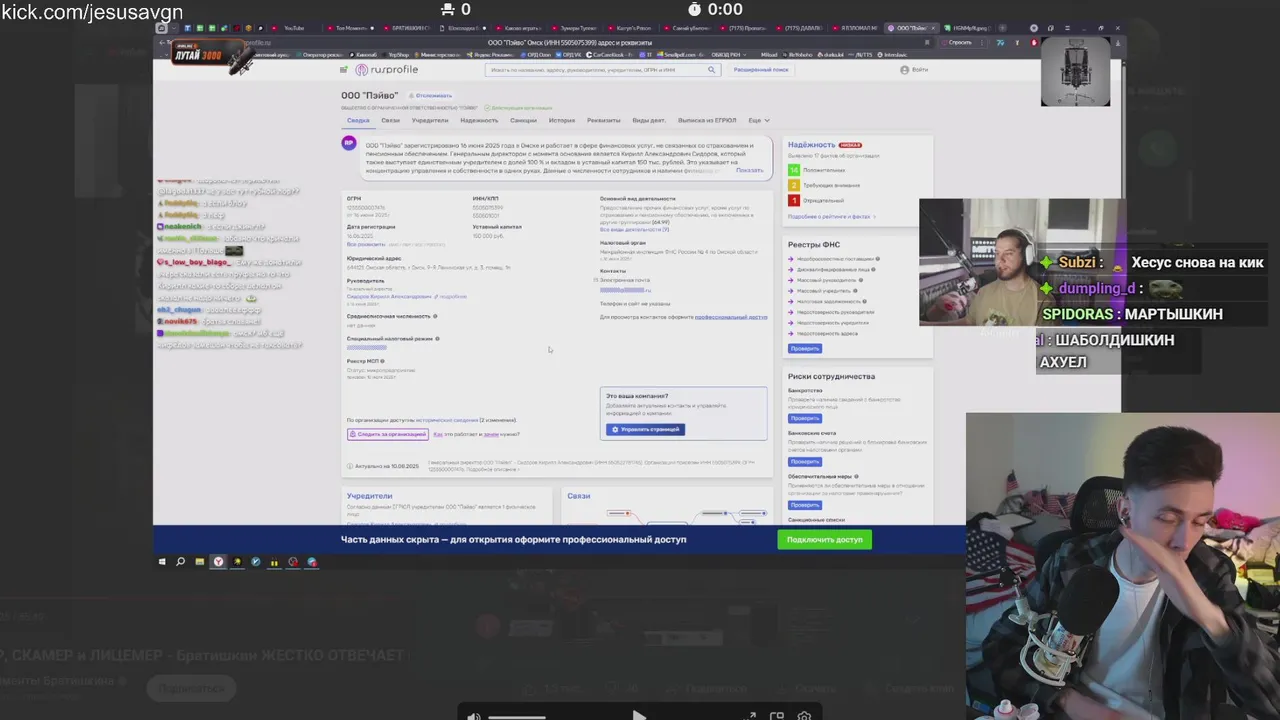This screenshot has width=1280, height=720.
Task: Click the Учредители section heading
Action: pos(369,496)
